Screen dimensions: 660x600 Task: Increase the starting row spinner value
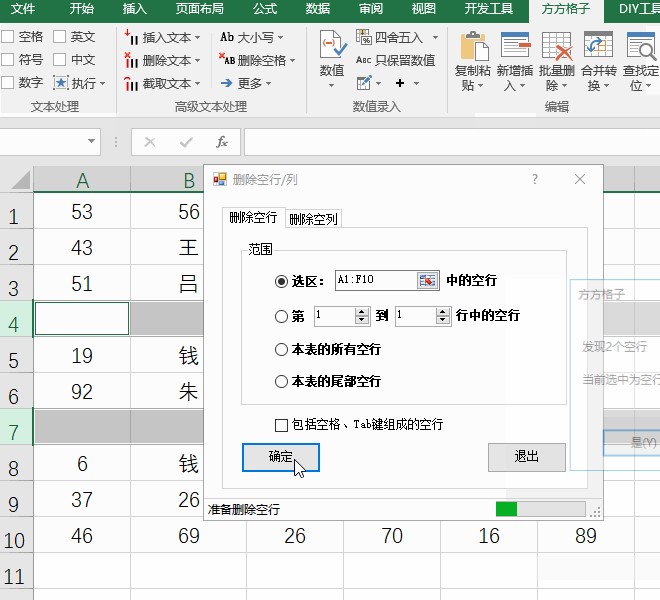tap(362, 312)
